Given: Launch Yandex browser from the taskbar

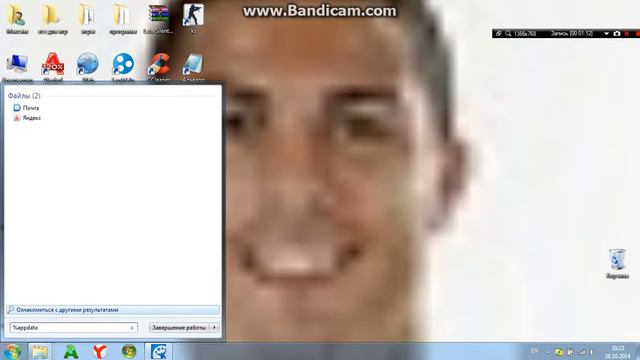Looking at the screenshot, I should tap(100, 351).
